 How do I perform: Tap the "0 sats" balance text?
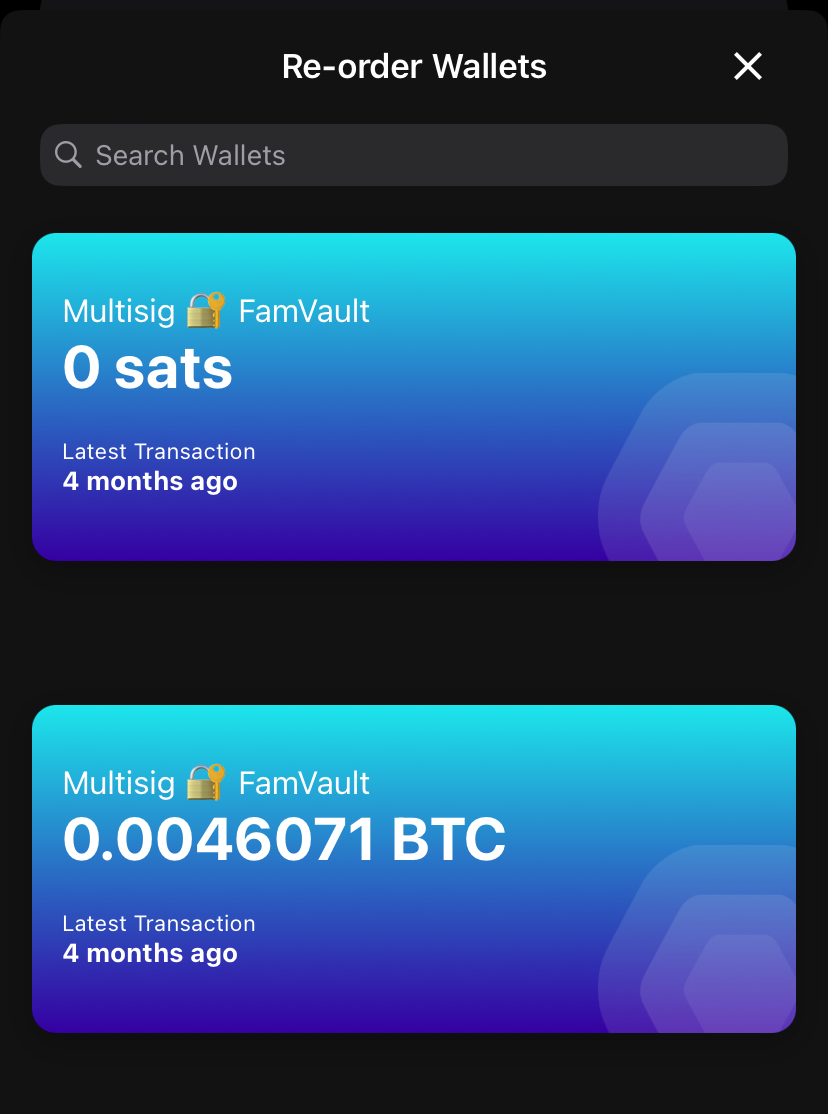click(x=148, y=368)
